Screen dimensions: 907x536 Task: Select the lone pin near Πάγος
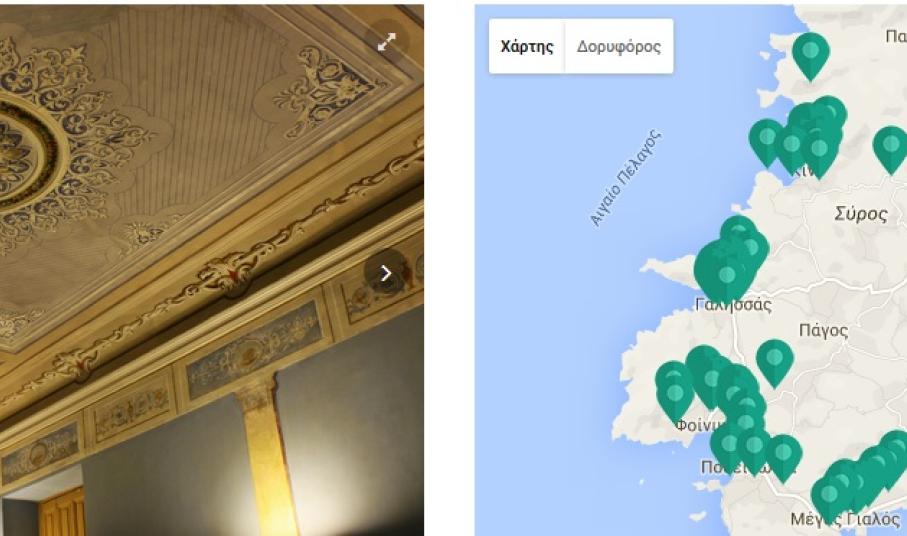(775, 363)
